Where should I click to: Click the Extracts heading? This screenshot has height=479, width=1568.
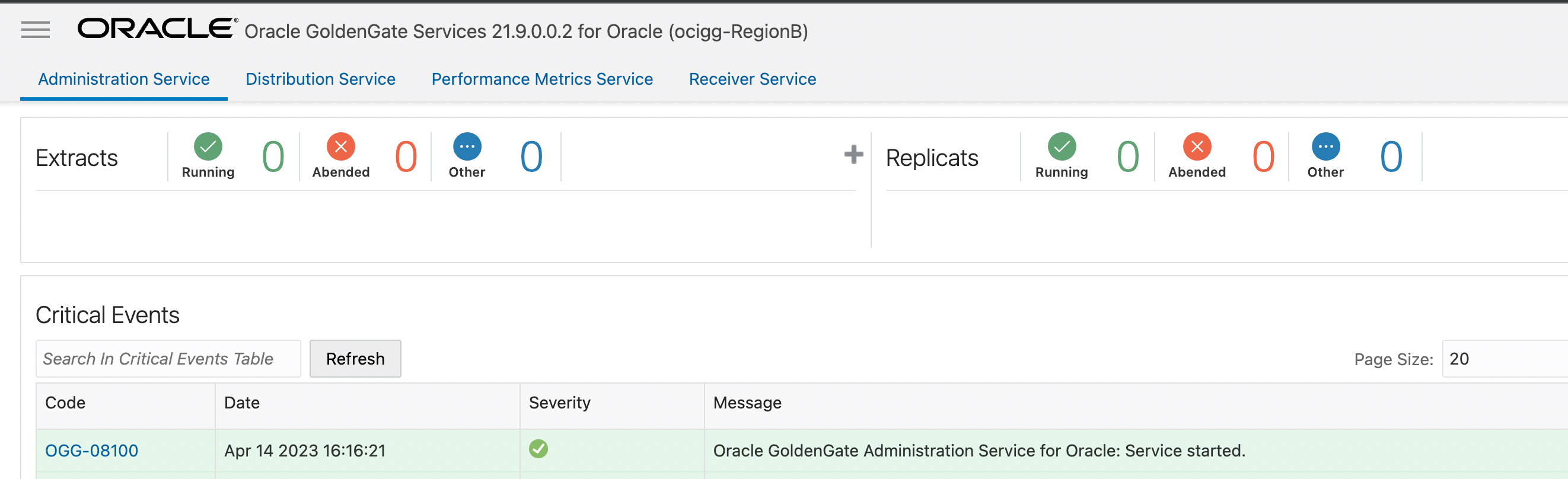tap(77, 158)
